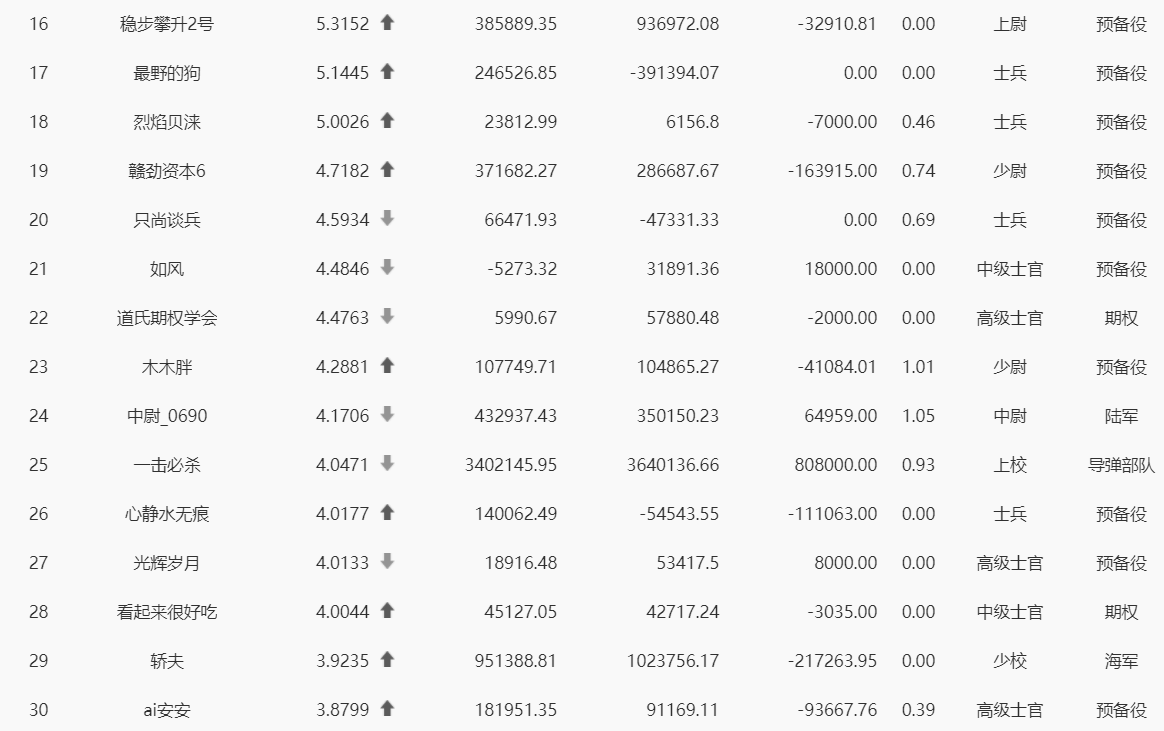Click the down arrow next to 4.4846
Viewport: 1164px width, 731px height.
387,267
